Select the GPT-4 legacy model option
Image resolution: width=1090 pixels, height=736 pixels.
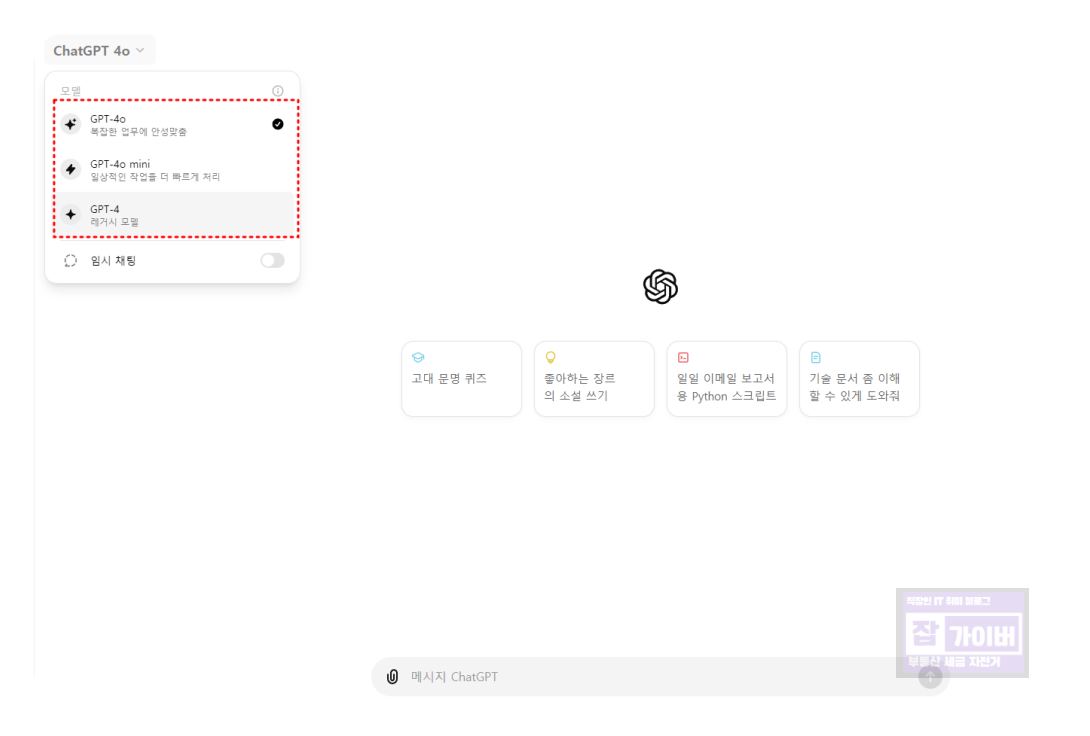[x=175, y=215]
